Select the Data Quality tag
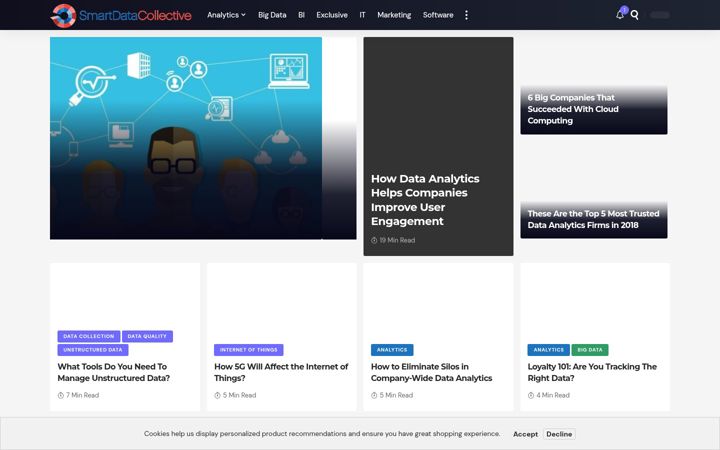The width and height of the screenshot is (720, 450). coord(147,336)
